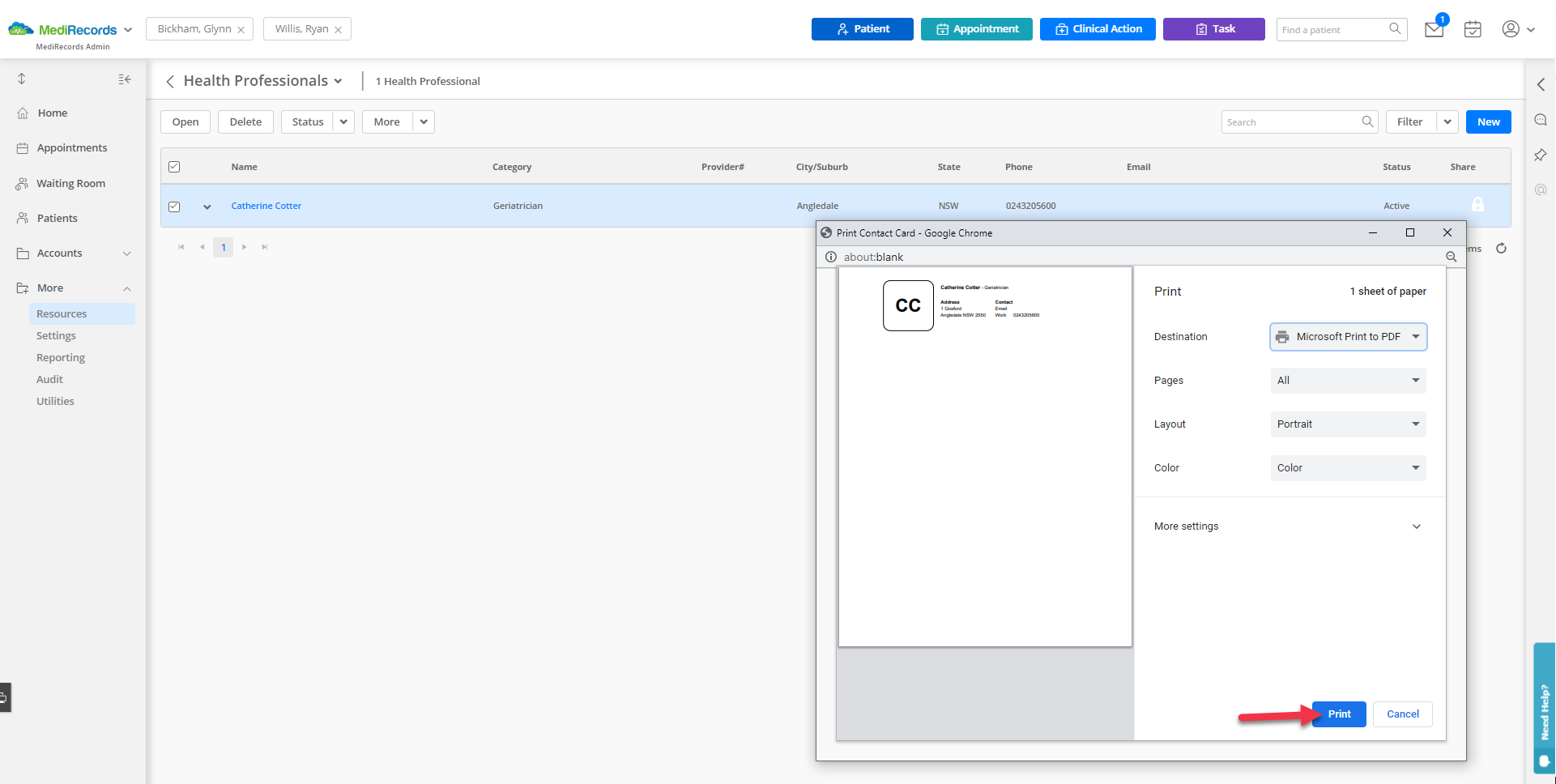Click the Print button
Screen dimensions: 1556x784
[x=1339, y=714]
